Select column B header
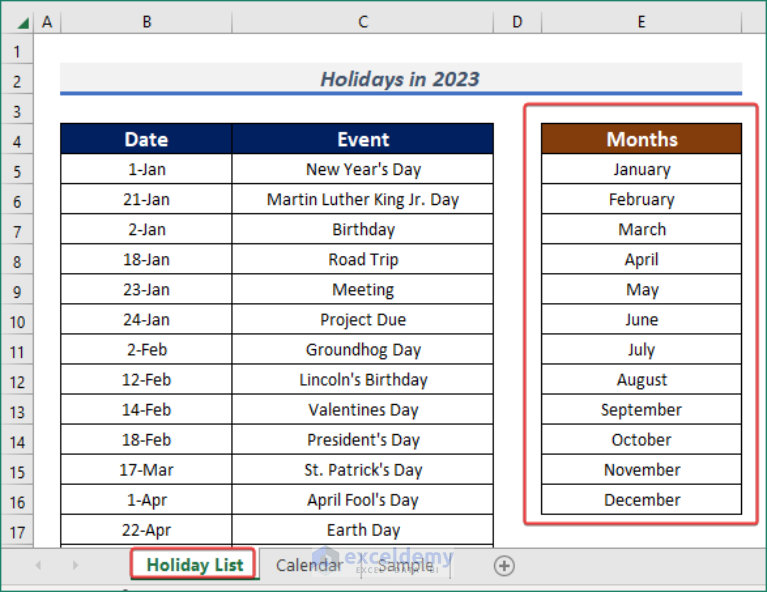The height and width of the screenshot is (592, 767). [x=146, y=22]
